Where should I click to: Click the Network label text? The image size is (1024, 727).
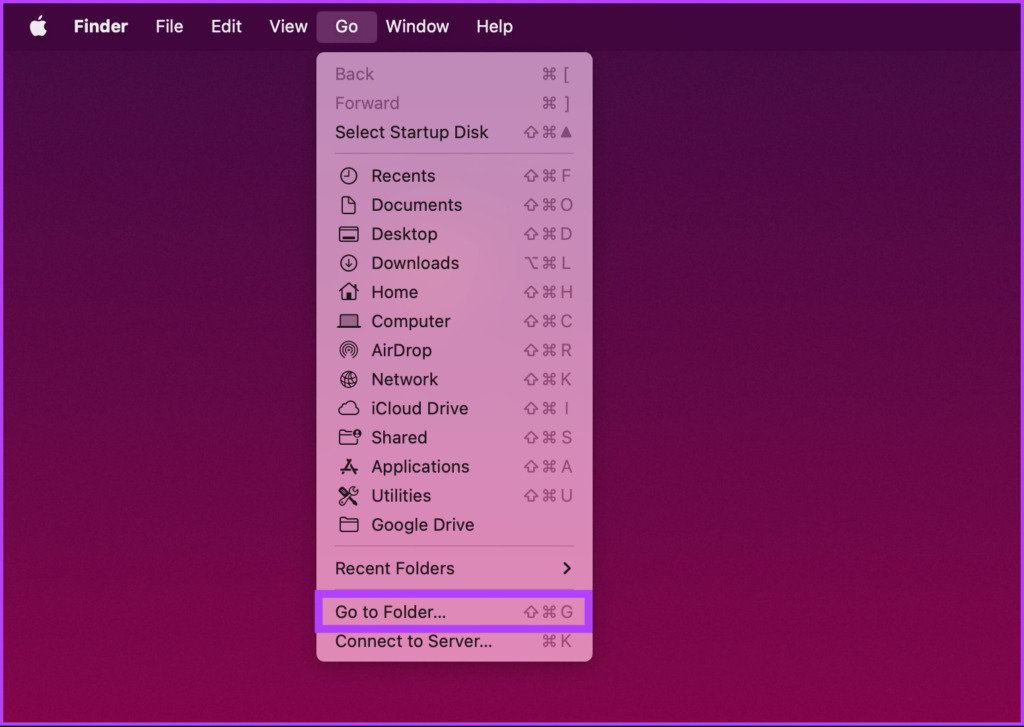coord(405,380)
